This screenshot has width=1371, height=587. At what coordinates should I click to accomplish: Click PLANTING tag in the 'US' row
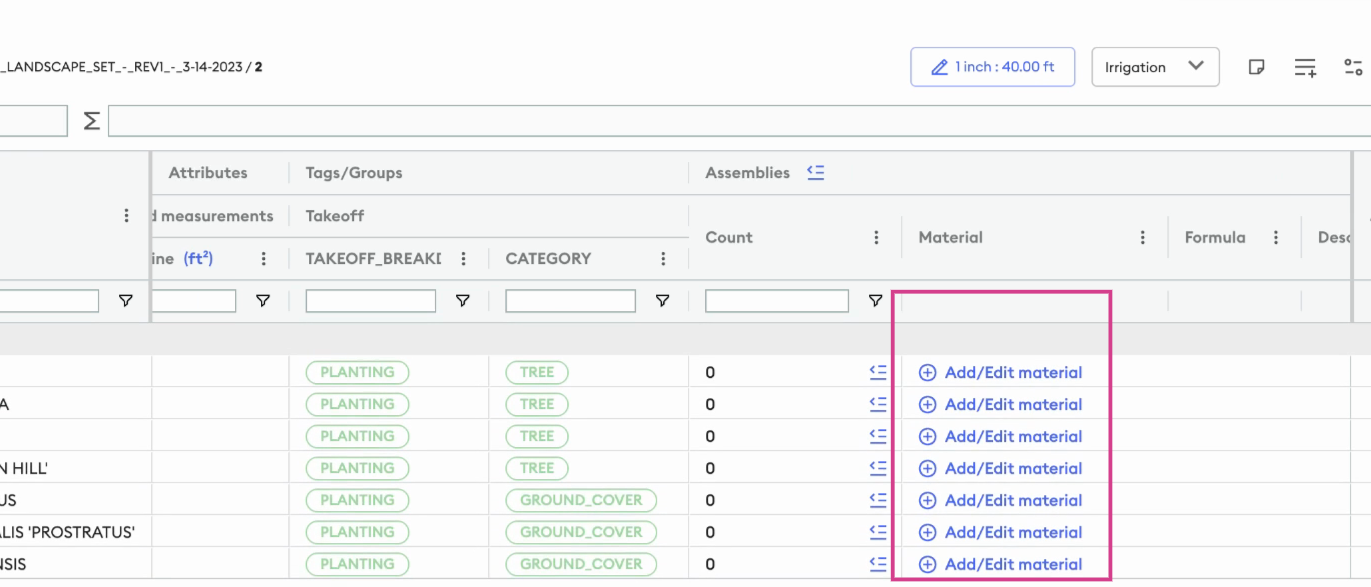pyautogui.click(x=357, y=500)
